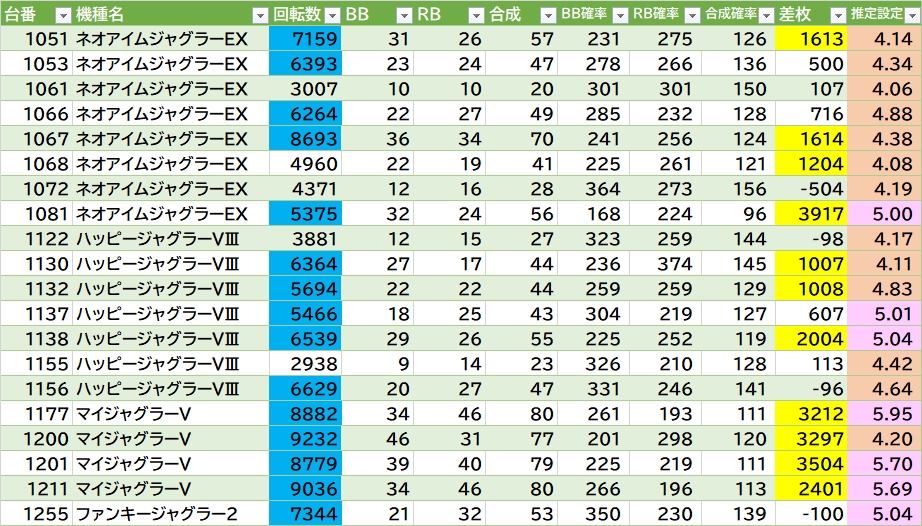Expand the 回転数 filter arrow
The image size is (922, 526).
click(x=331, y=15)
